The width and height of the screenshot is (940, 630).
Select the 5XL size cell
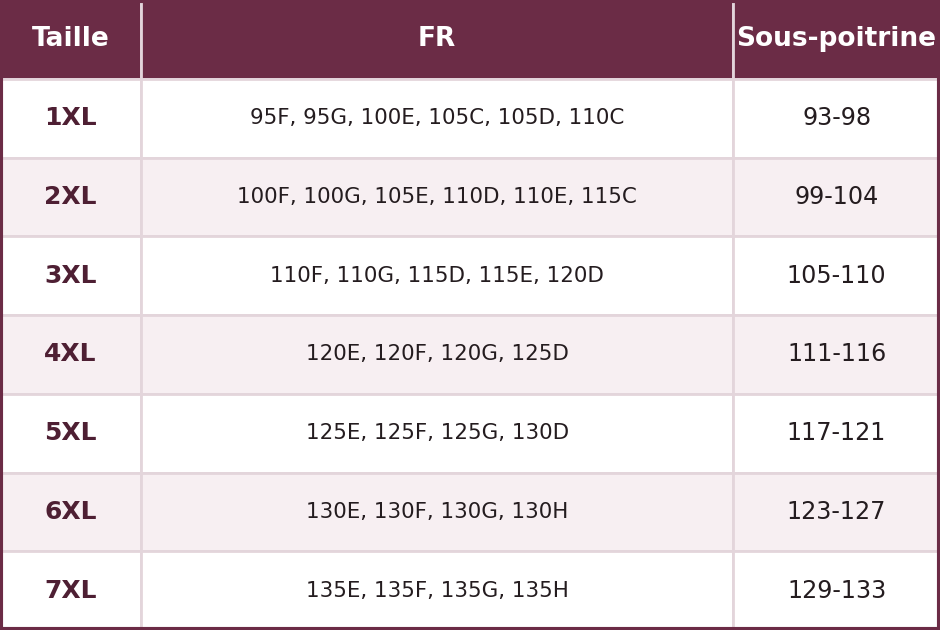(x=71, y=433)
